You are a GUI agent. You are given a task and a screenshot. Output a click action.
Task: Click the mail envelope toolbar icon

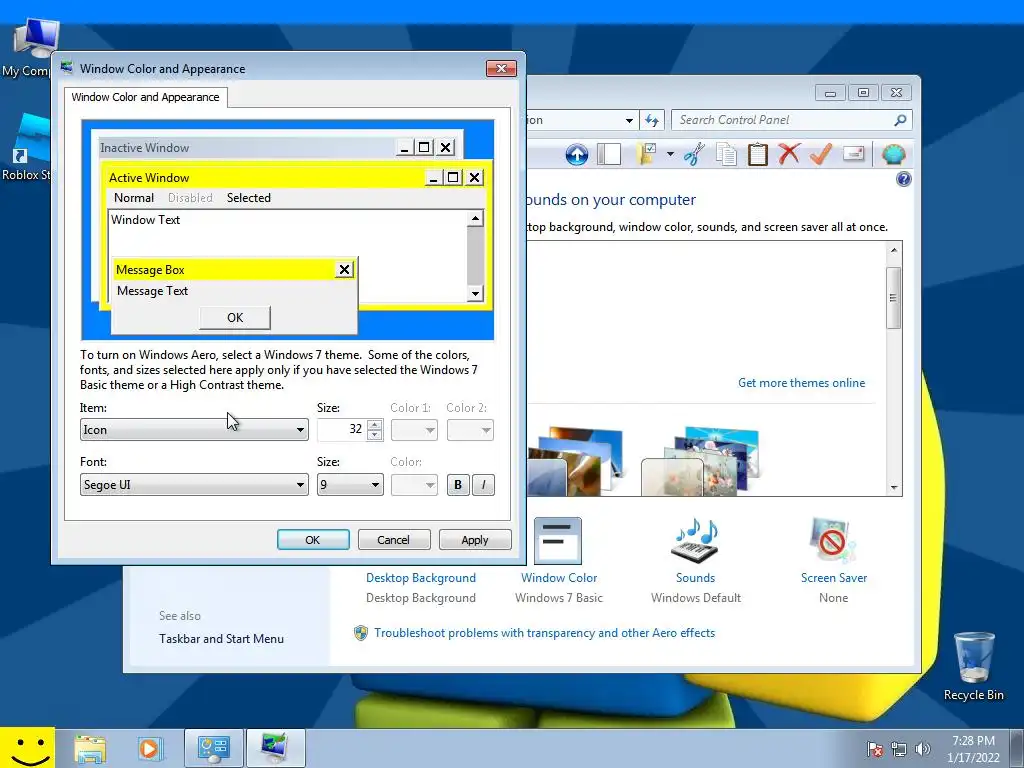[854, 154]
